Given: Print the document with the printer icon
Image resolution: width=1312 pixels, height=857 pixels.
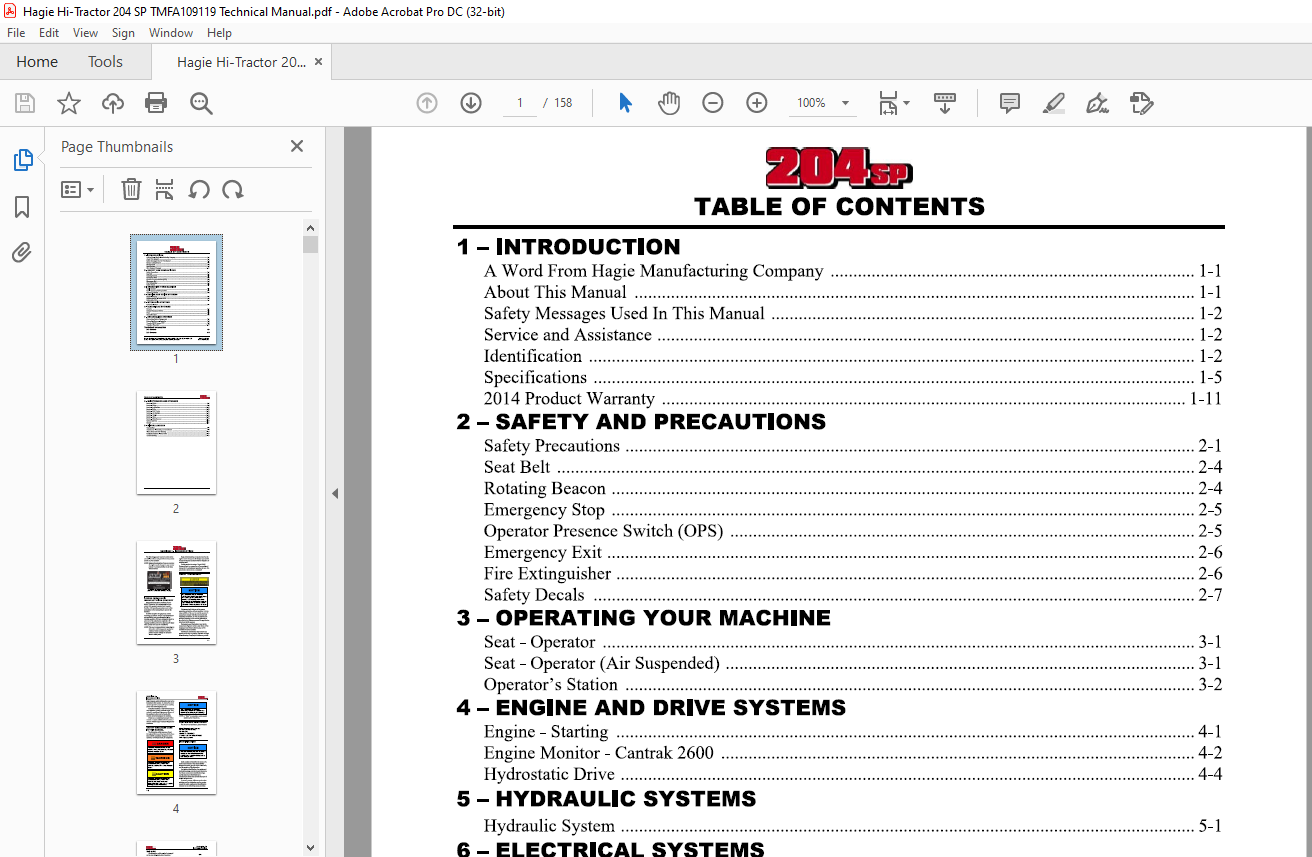Looking at the screenshot, I should coord(156,103).
